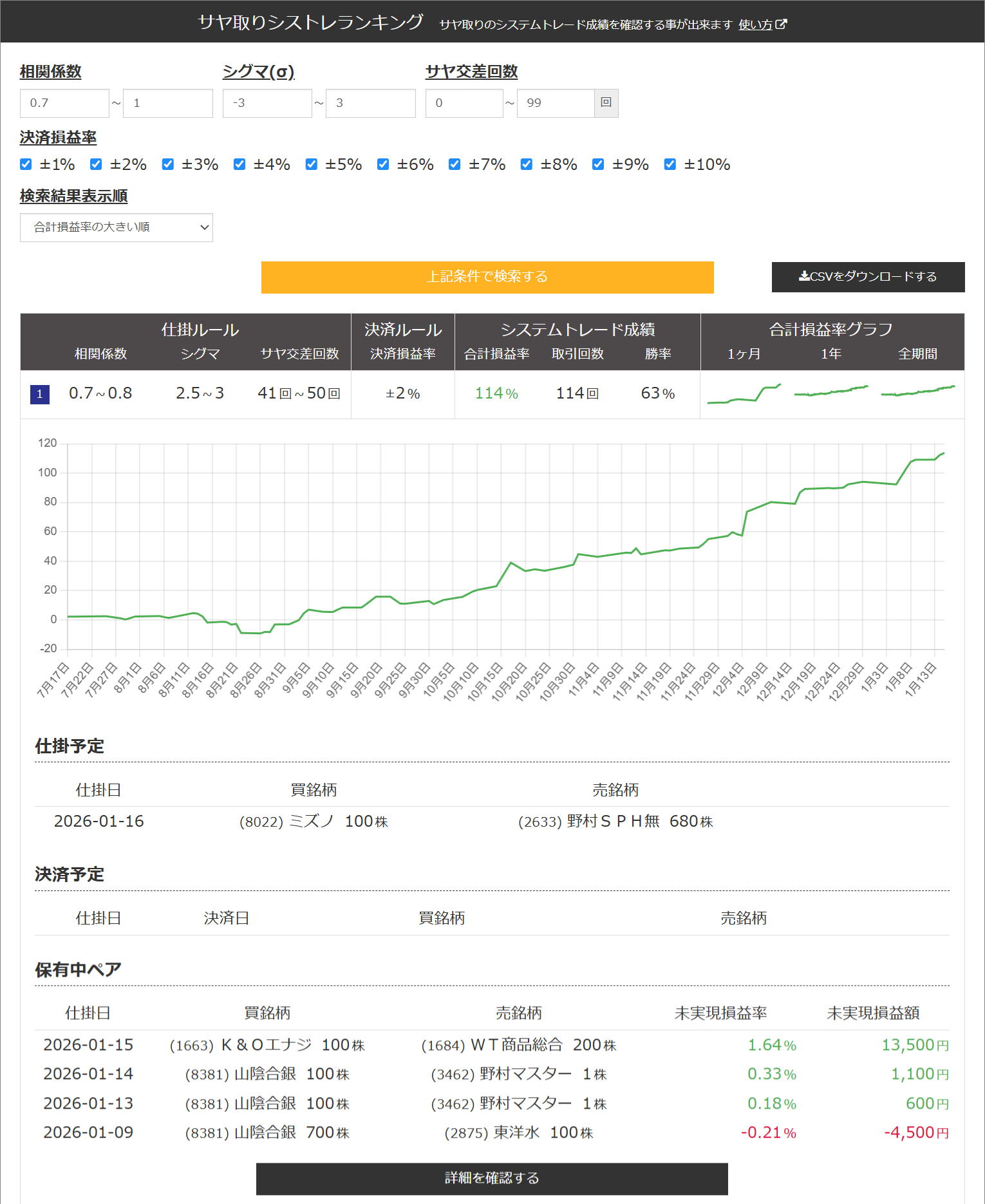This screenshot has height=1204, width=985.
Task: Click the correlation minimum field showing 0.7
Action: coord(64,103)
